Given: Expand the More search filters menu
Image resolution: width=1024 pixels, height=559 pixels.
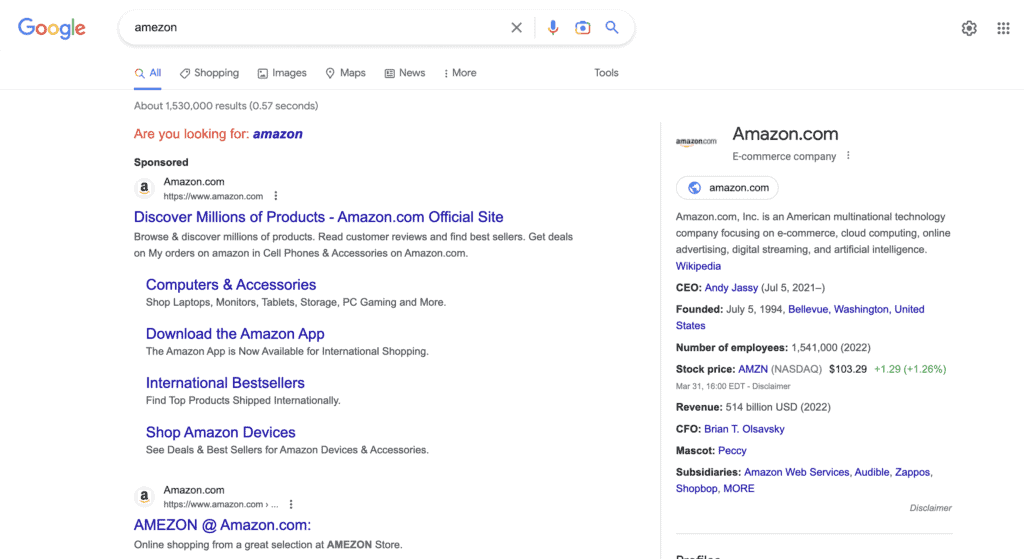Looking at the screenshot, I should (x=460, y=73).
